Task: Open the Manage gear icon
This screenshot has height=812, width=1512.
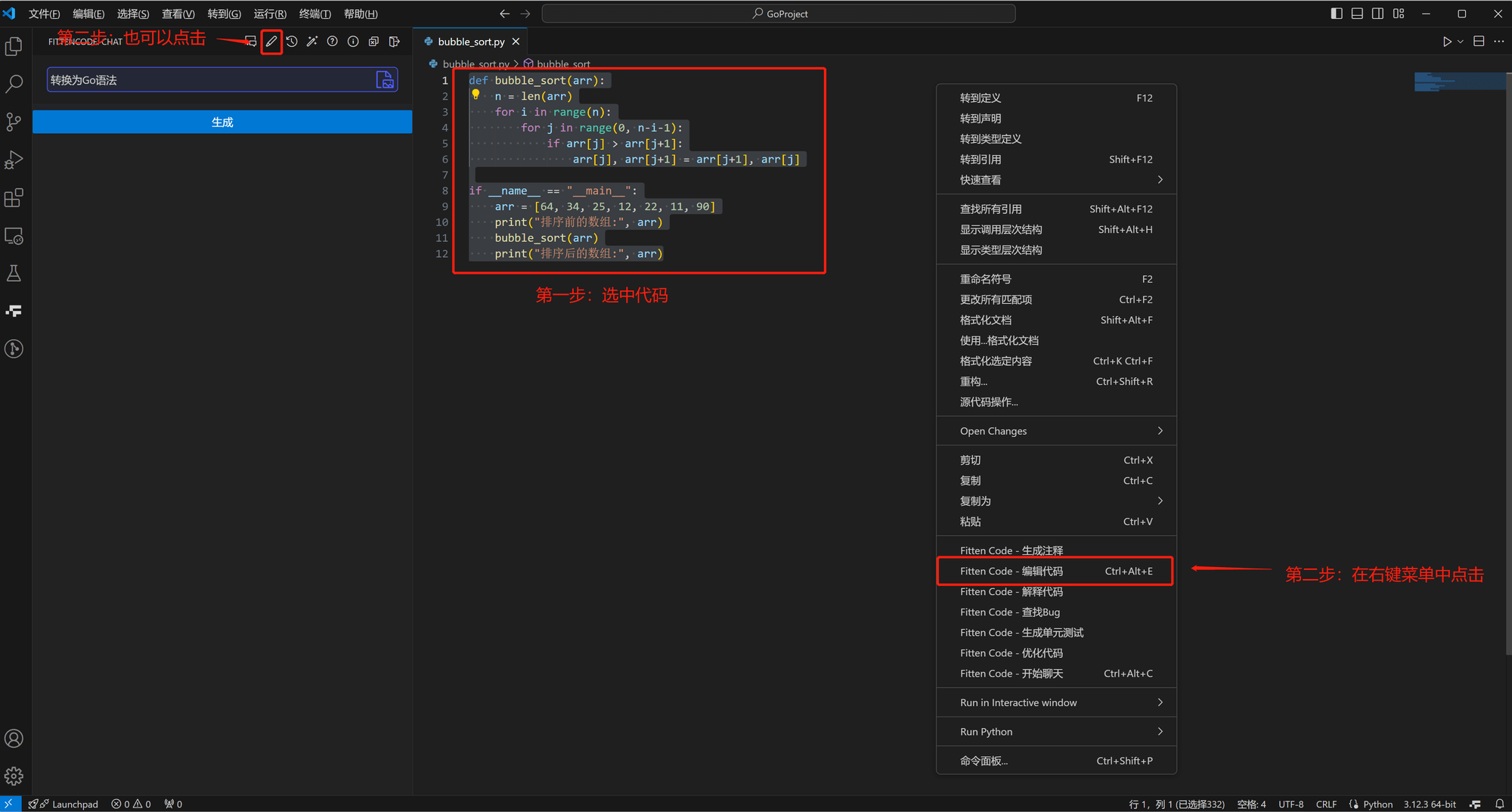Action: coord(14,776)
